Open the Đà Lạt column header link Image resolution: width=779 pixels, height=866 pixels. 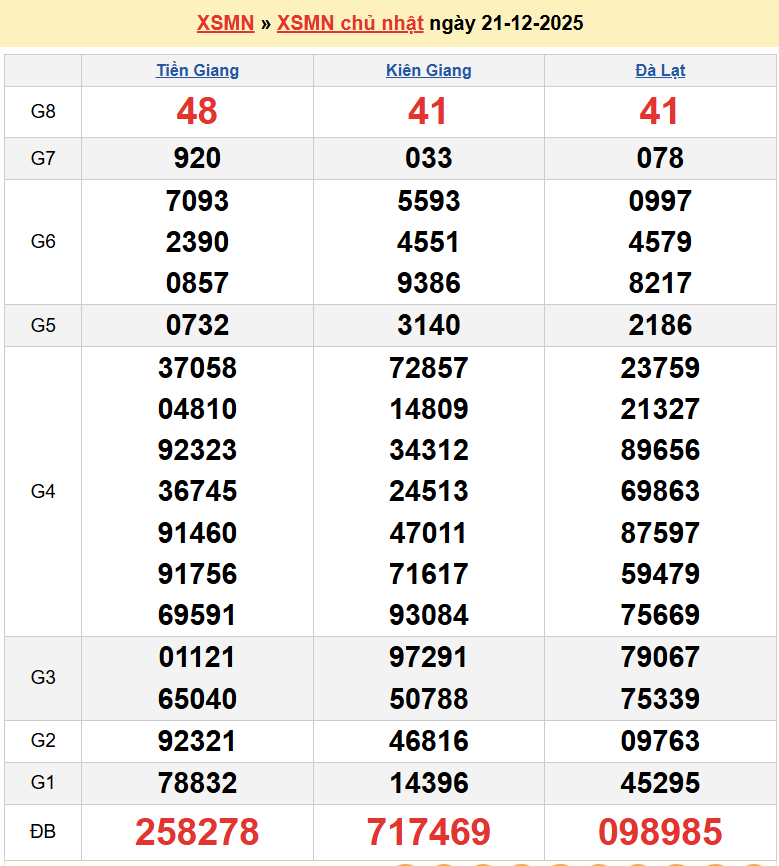click(660, 70)
